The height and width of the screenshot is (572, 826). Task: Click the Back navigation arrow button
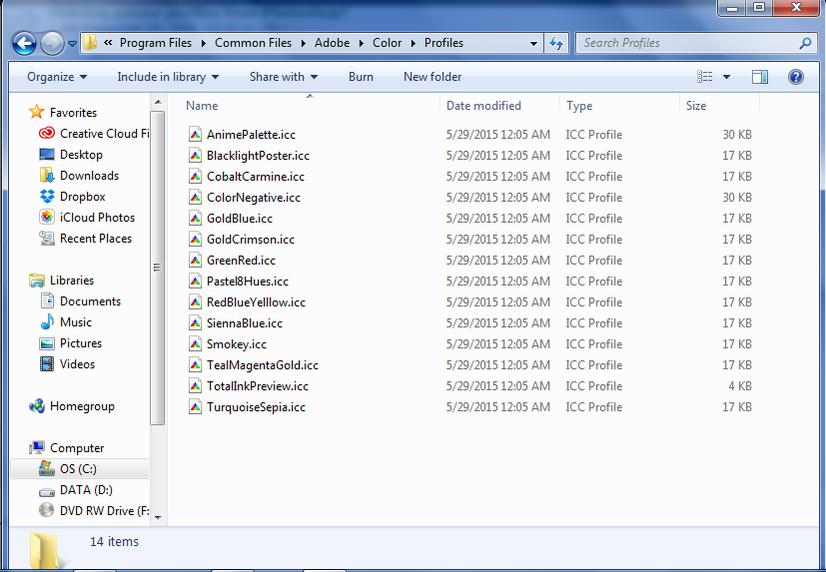[x=24, y=43]
